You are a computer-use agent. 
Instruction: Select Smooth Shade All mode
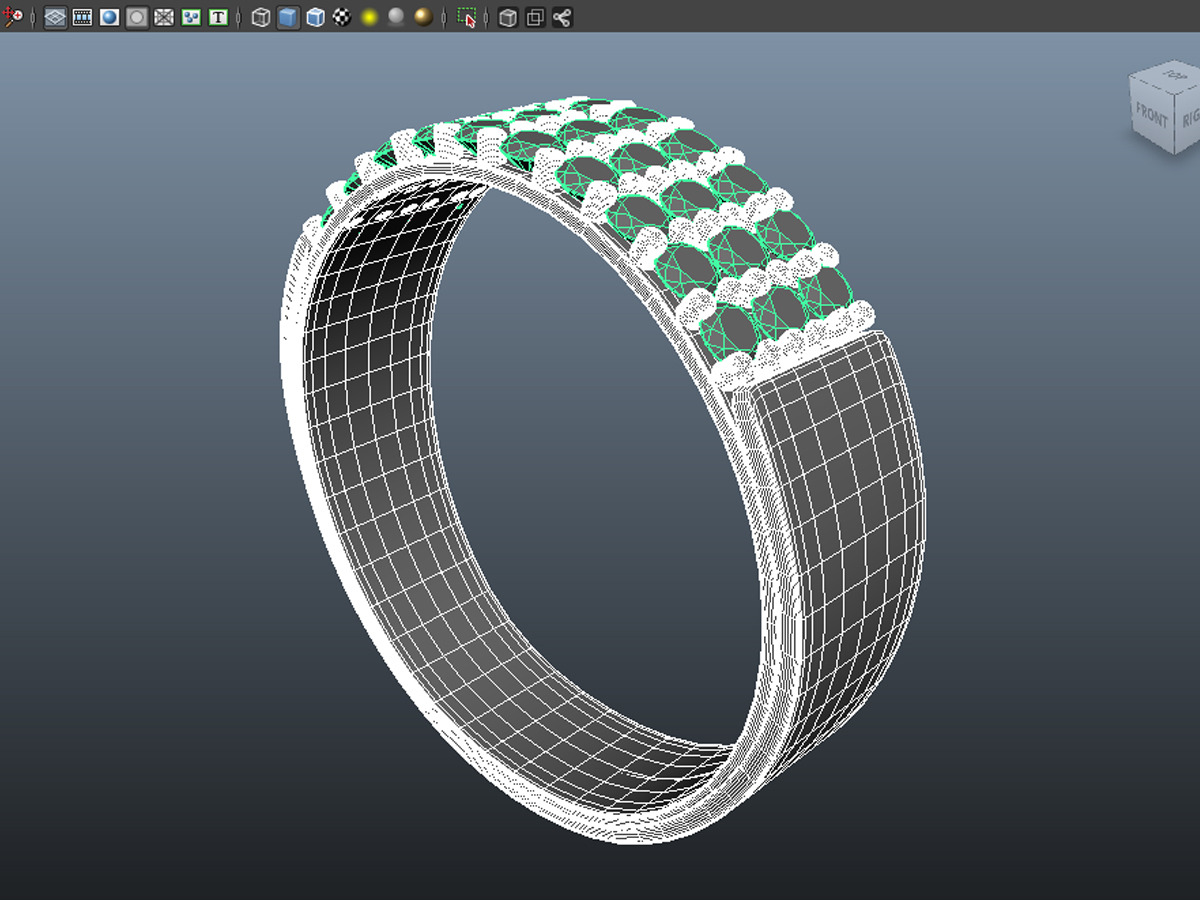click(288, 17)
